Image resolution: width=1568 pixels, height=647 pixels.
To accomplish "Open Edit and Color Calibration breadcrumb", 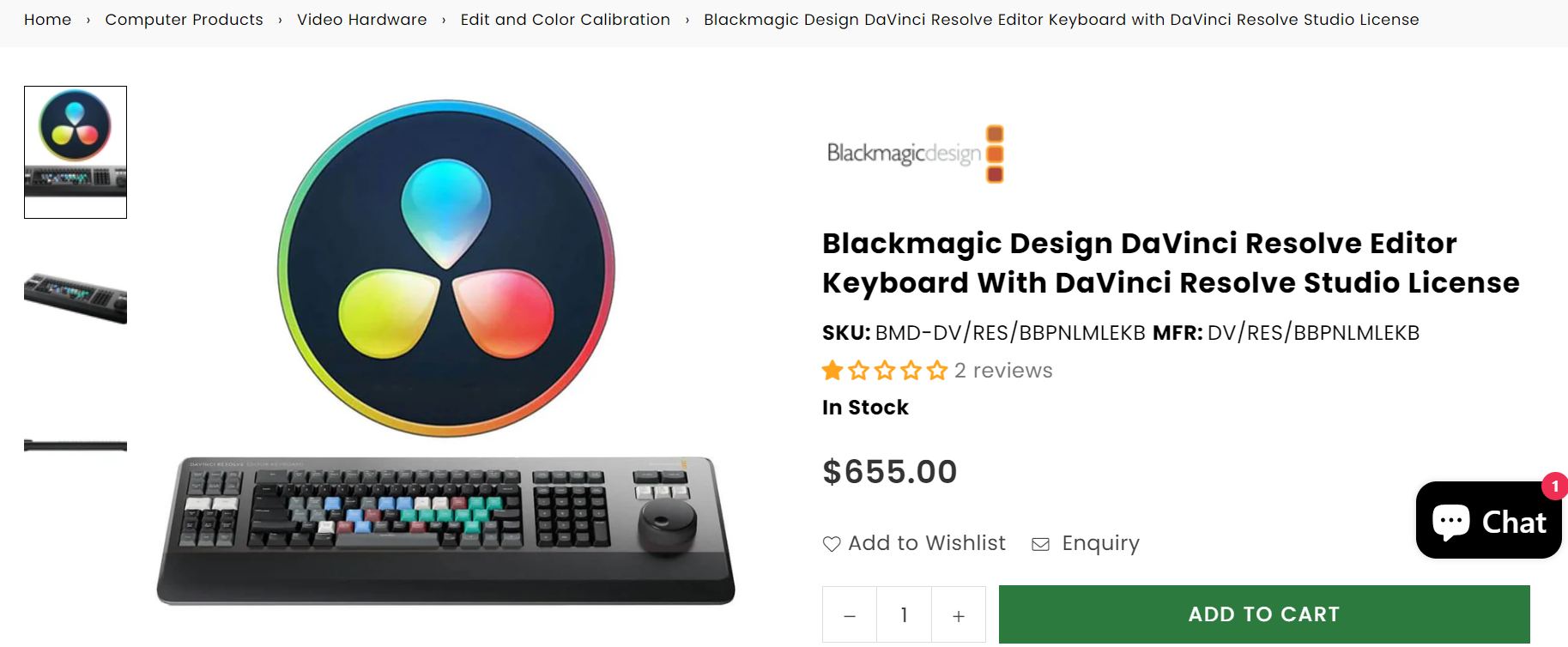I will [x=565, y=20].
